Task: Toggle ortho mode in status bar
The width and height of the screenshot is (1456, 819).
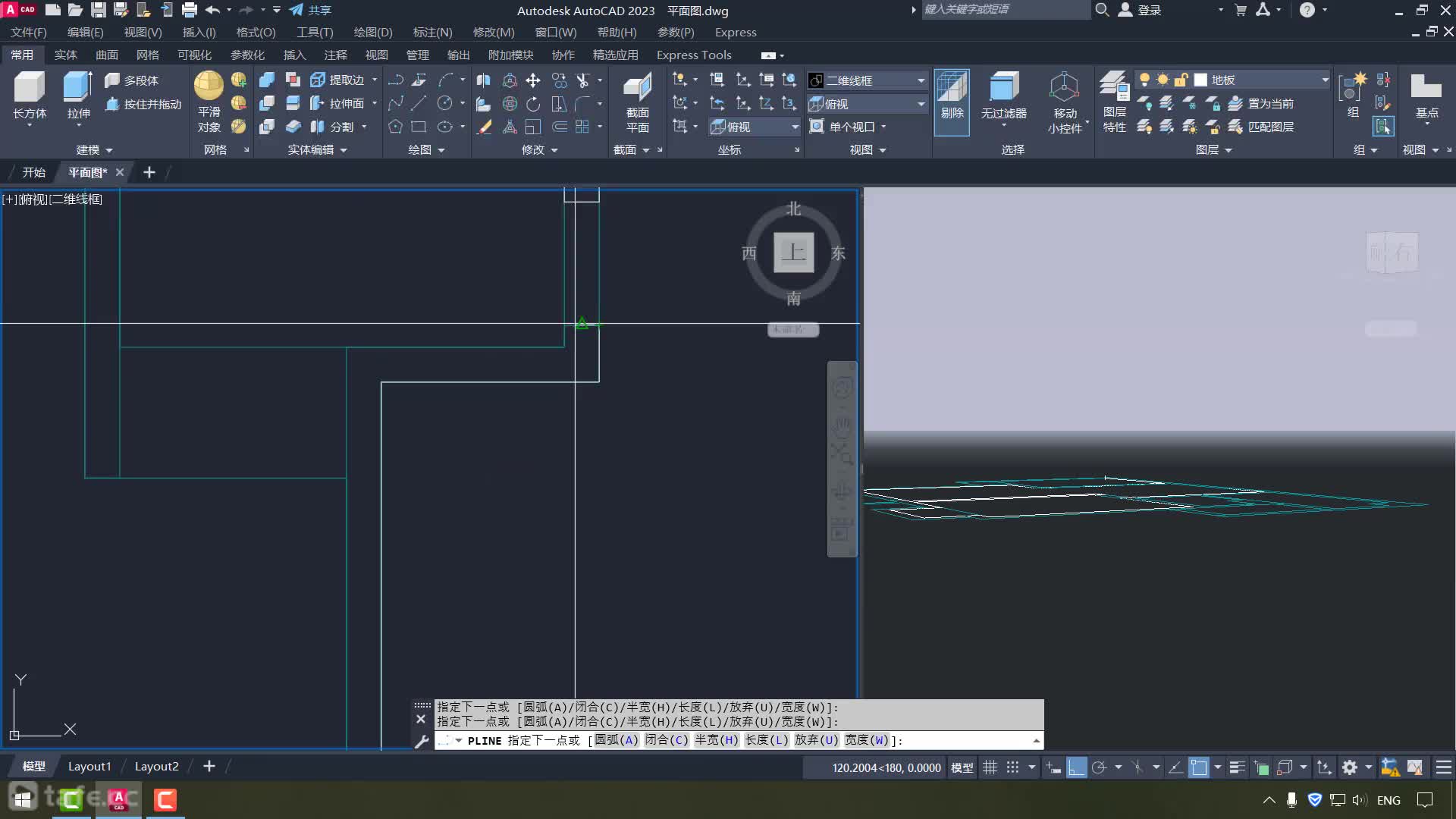Action: [x=1077, y=767]
